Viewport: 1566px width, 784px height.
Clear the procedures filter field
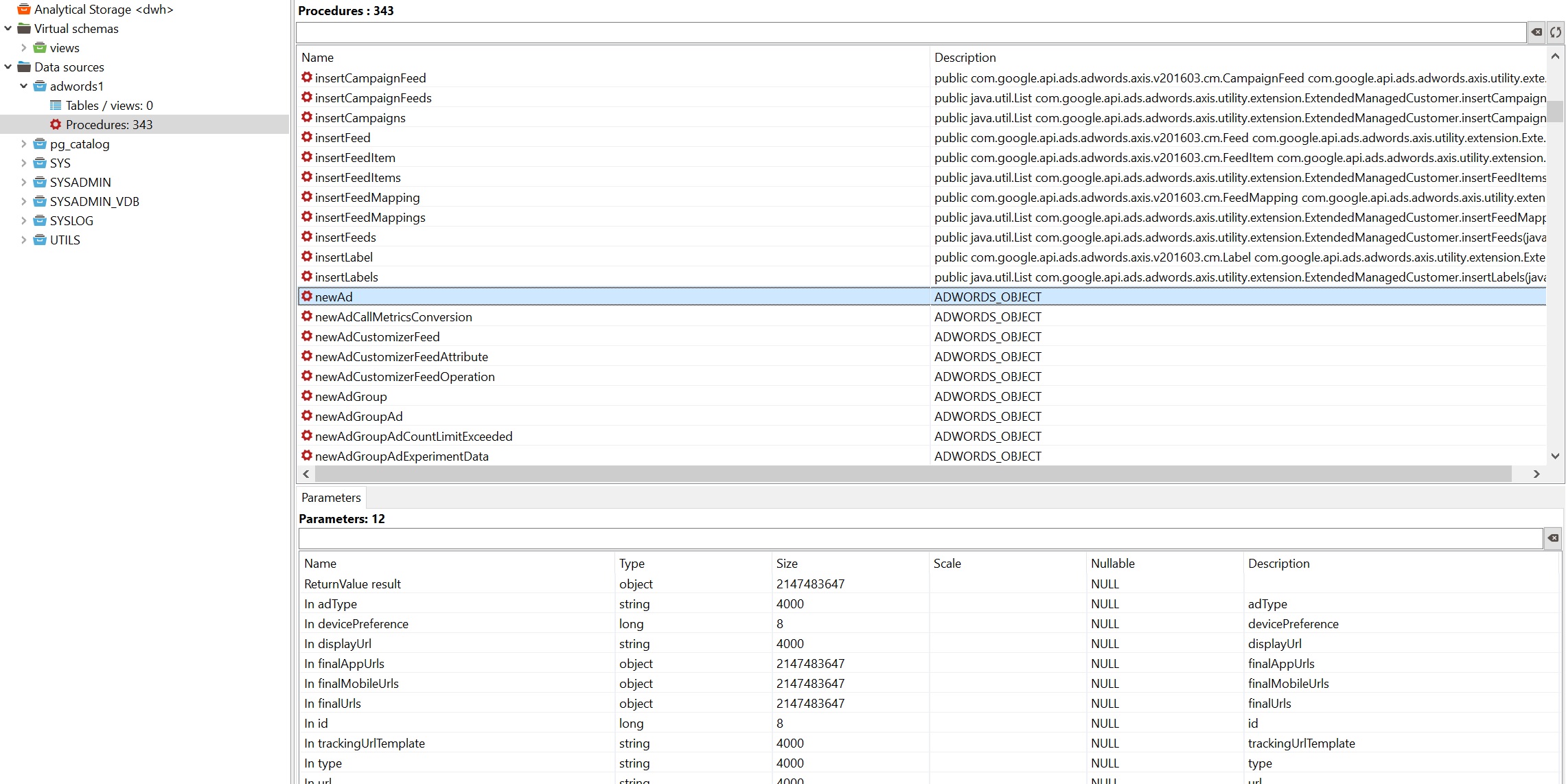(x=1536, y=32)
